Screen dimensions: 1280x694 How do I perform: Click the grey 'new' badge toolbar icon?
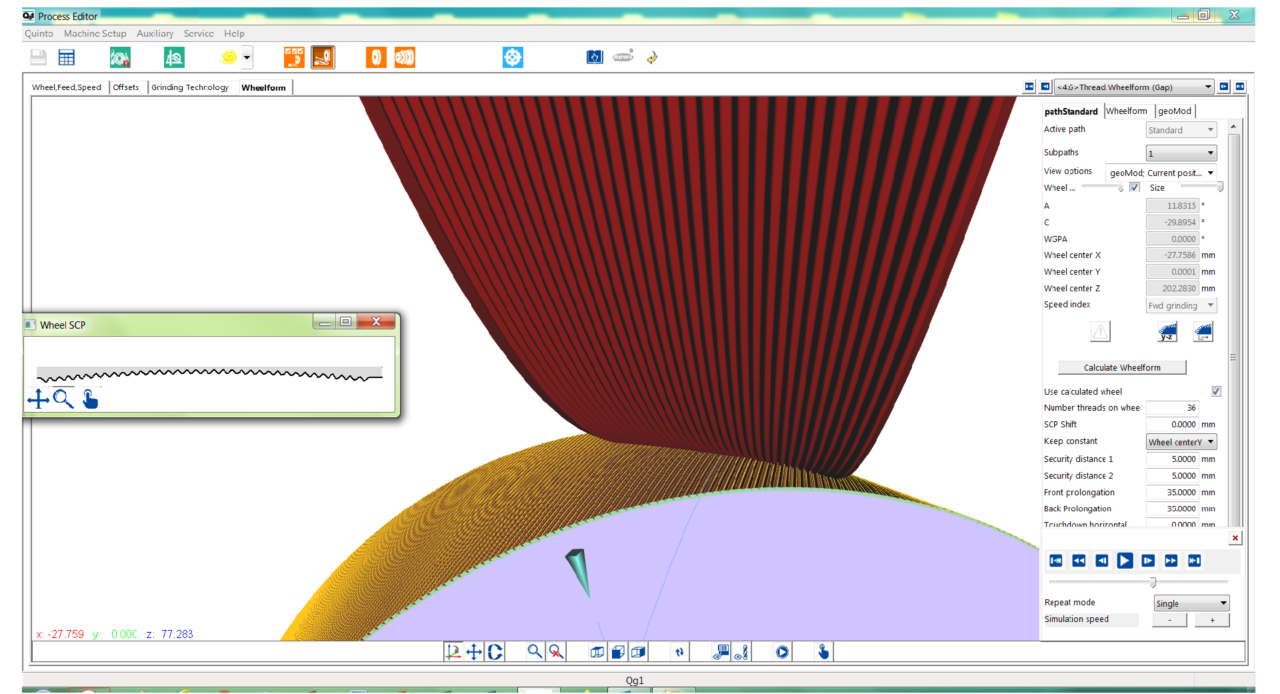click(x=623, y=57)
